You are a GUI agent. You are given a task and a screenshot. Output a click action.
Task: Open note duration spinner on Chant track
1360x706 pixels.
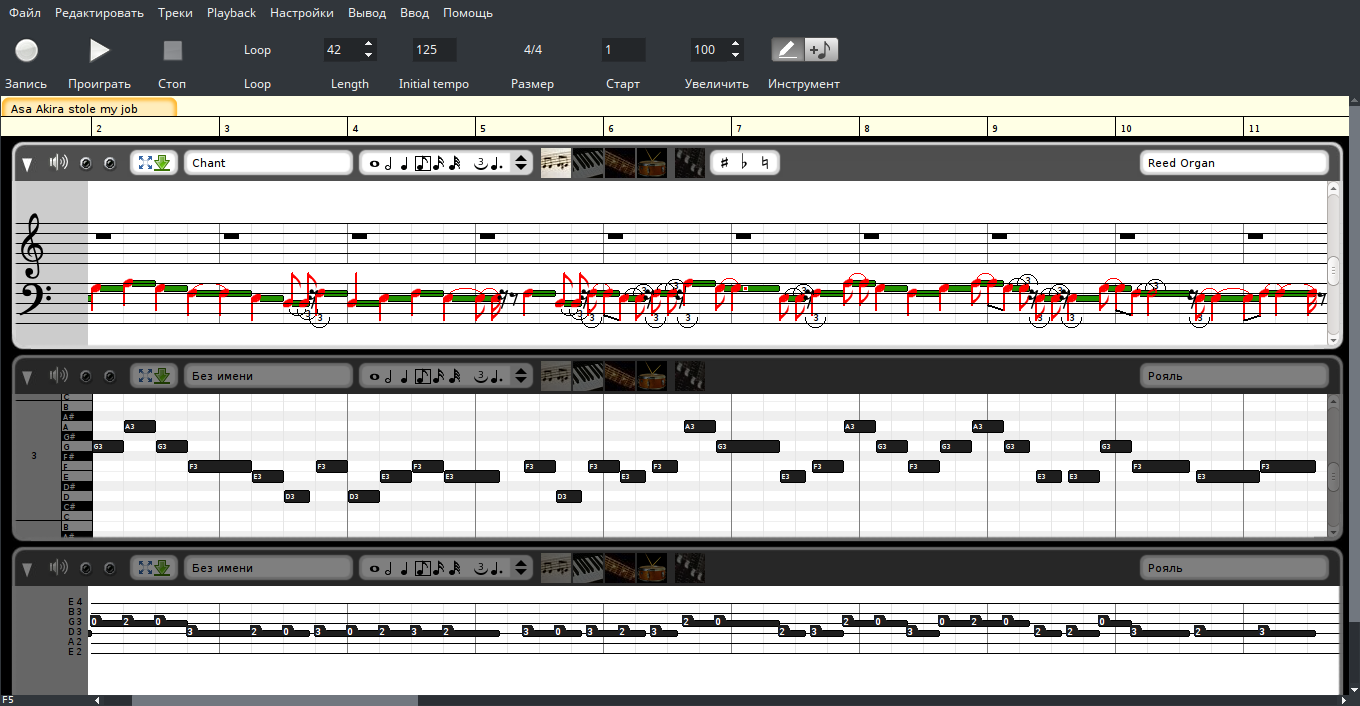tap(520, 163)
